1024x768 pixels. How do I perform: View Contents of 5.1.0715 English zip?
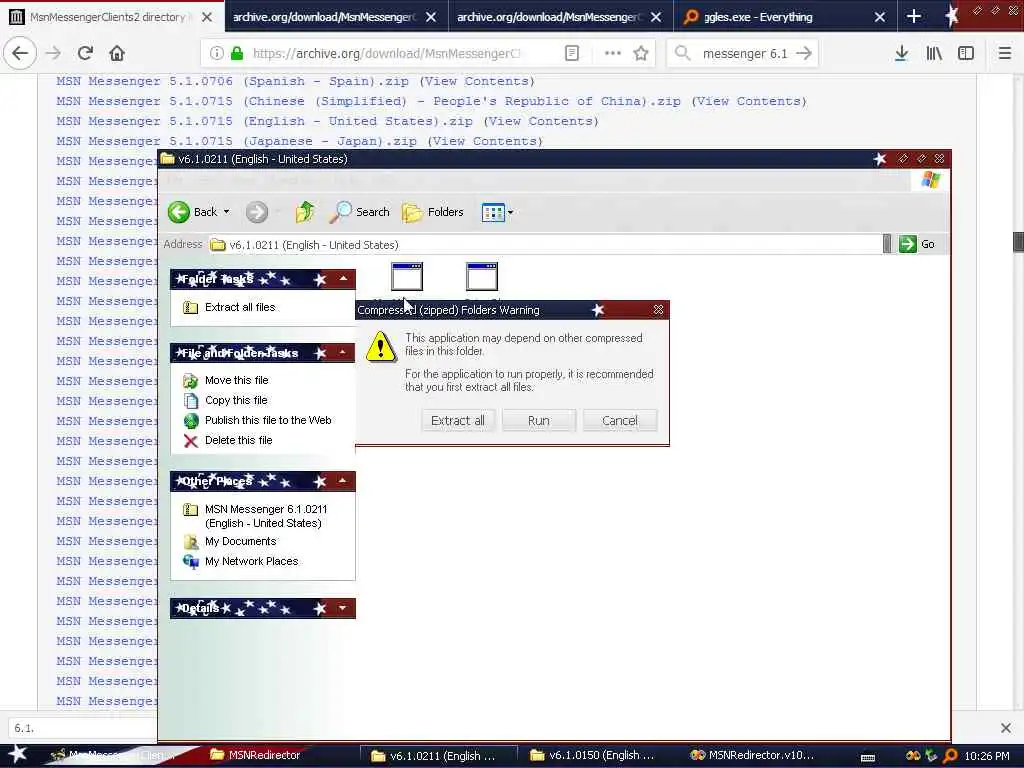[x=541, y=121]
